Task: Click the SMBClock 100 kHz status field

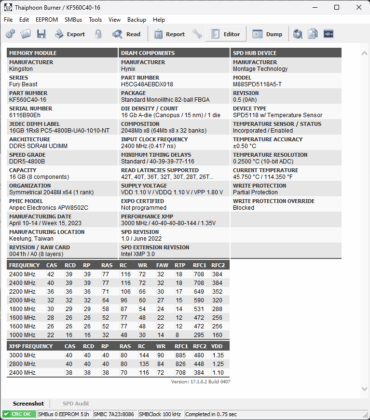Action: pyautogui.click(x=160, y=414)
